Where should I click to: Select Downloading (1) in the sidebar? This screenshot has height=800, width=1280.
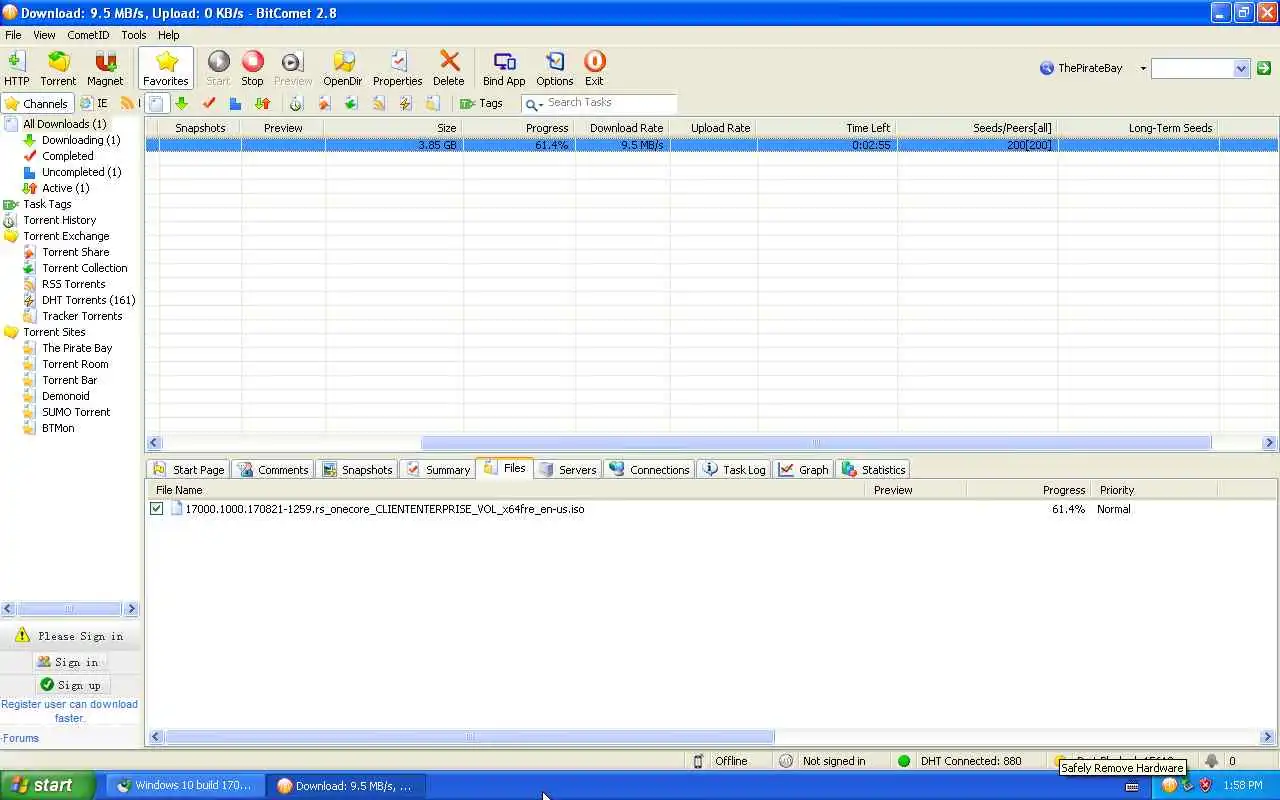[80, 140]
